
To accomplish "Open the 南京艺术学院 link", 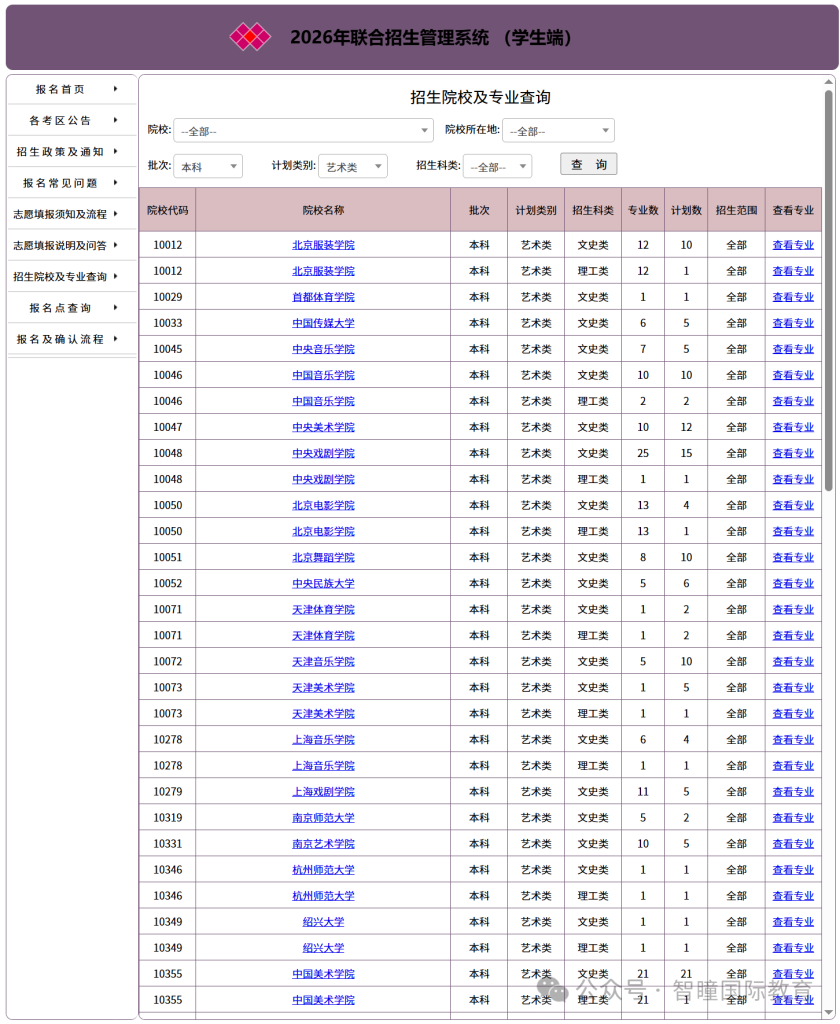I will point(323,844).
